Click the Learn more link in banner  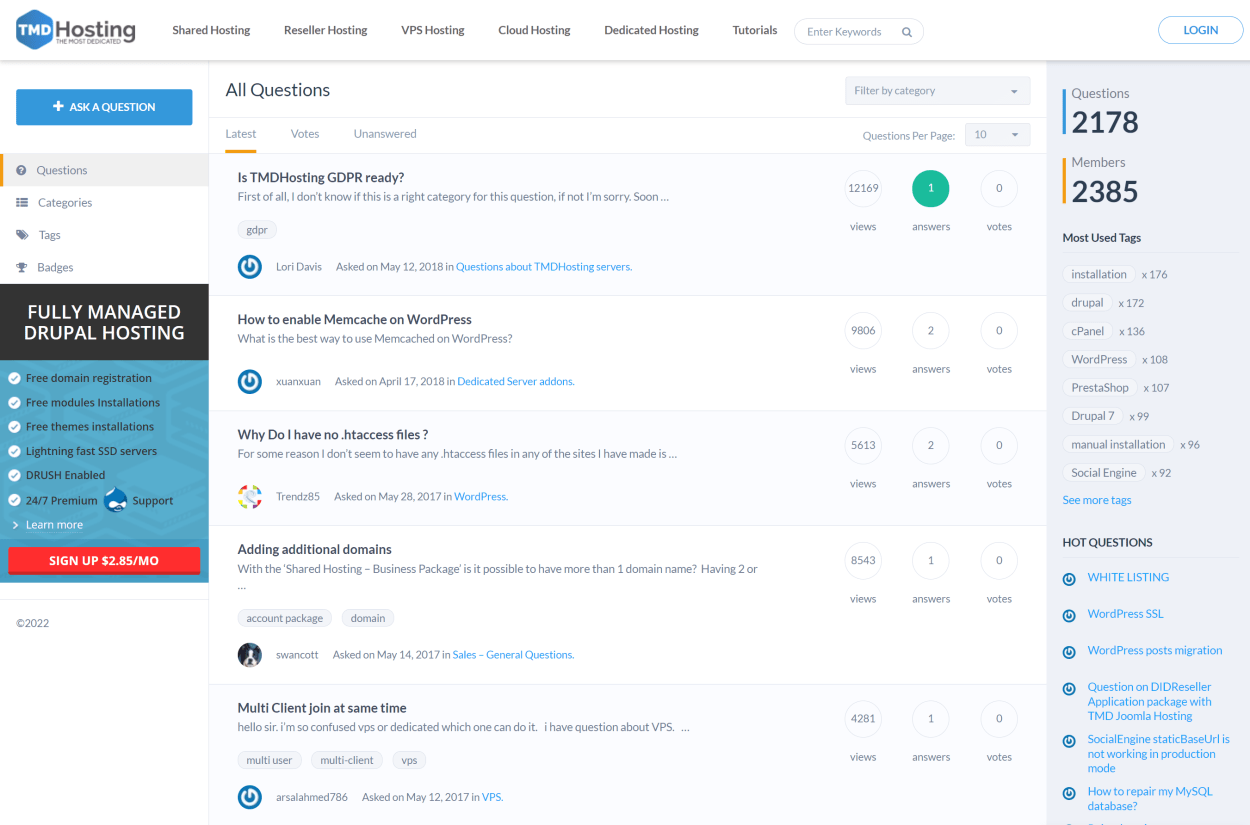[x=54, y=525]
